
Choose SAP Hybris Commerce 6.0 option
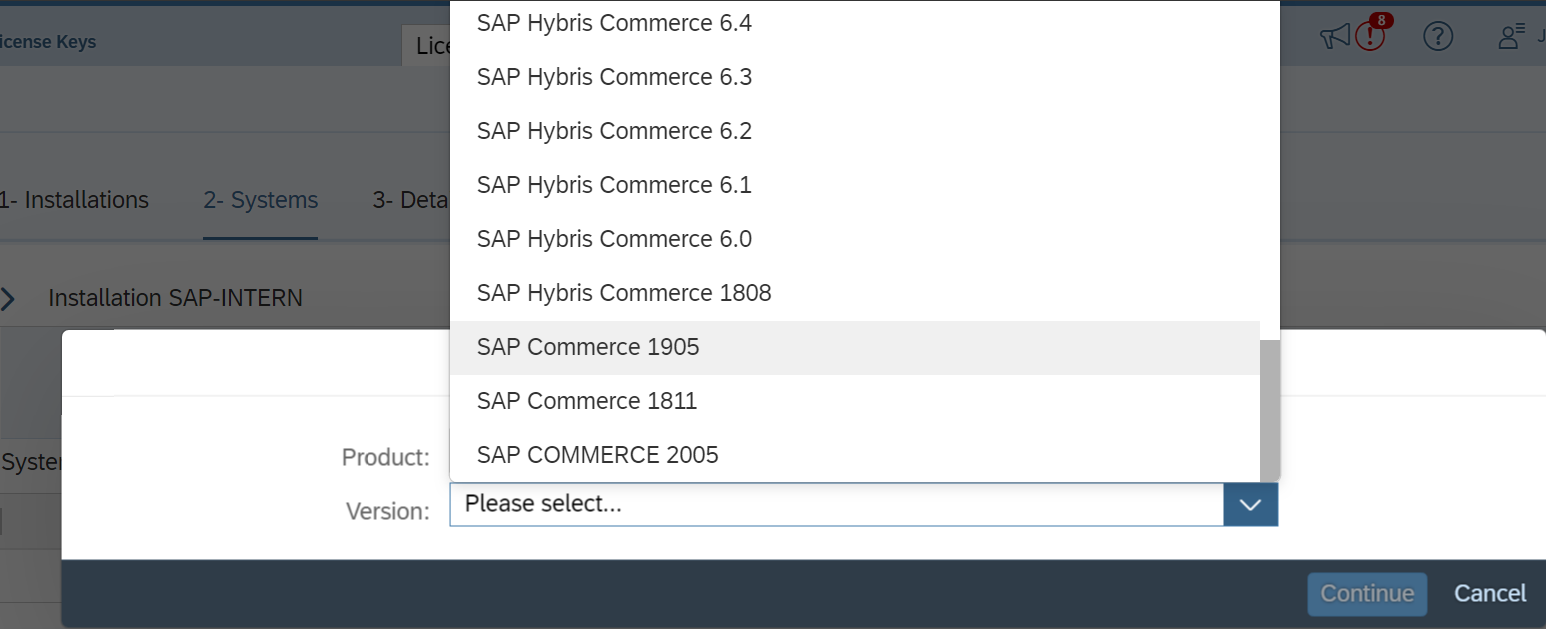click(x=614, y=239)
